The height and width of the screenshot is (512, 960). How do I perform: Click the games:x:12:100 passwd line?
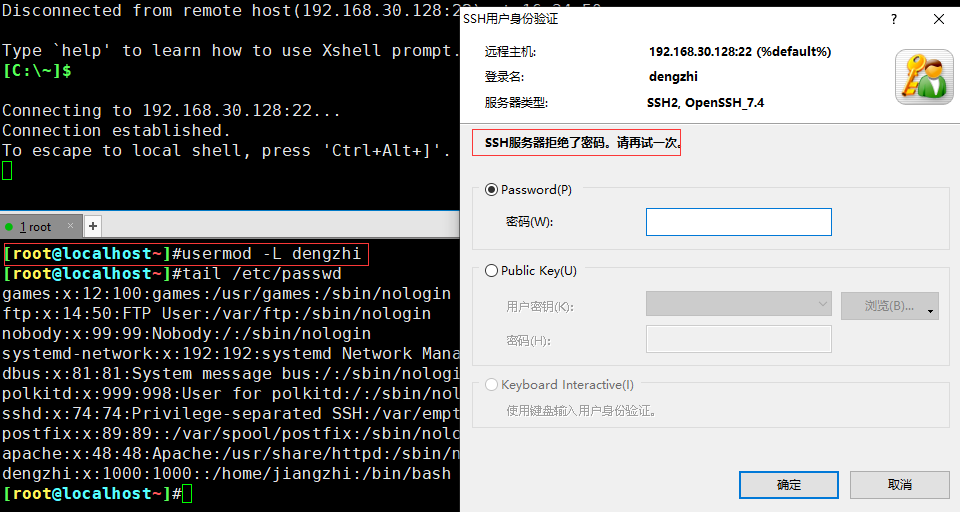[227, 294]
